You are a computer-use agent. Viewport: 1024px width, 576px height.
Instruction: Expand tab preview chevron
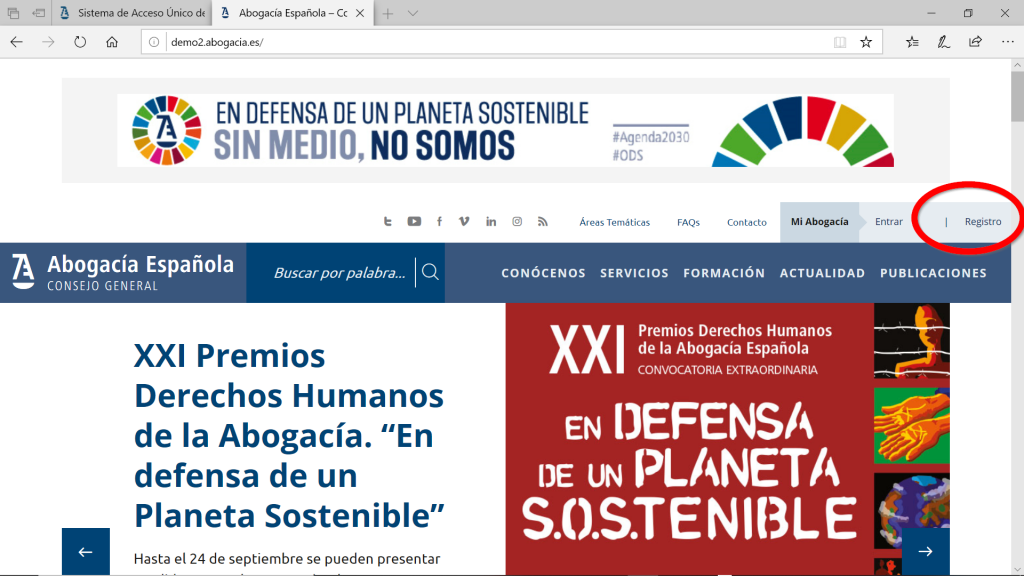[413, 13]
